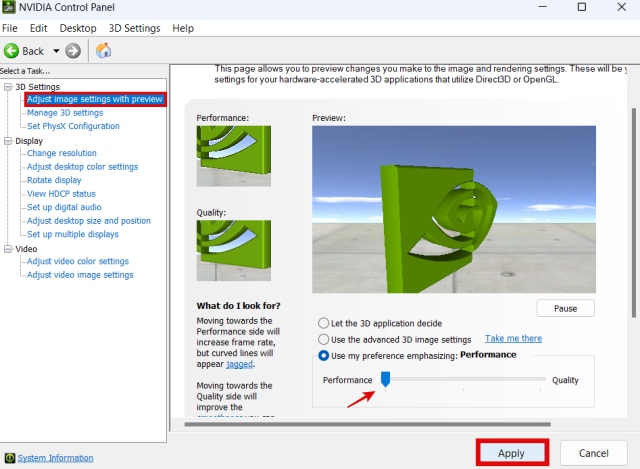The image size is (640, 469).
Task: Click the Performance-Quality slider handle
Action: point(385,379)
